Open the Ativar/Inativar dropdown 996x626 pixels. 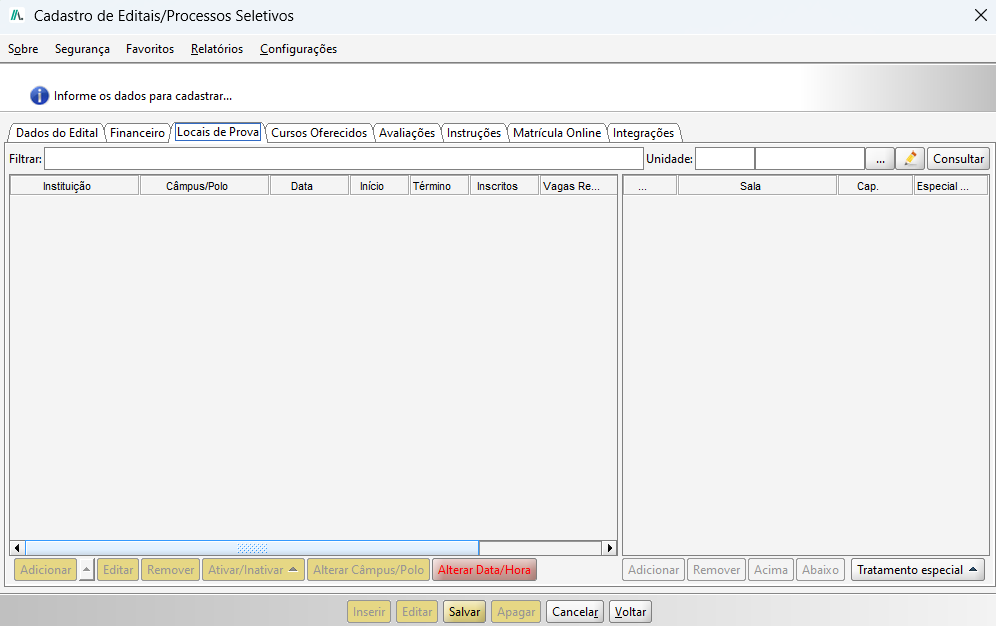(x=253, y=569)
